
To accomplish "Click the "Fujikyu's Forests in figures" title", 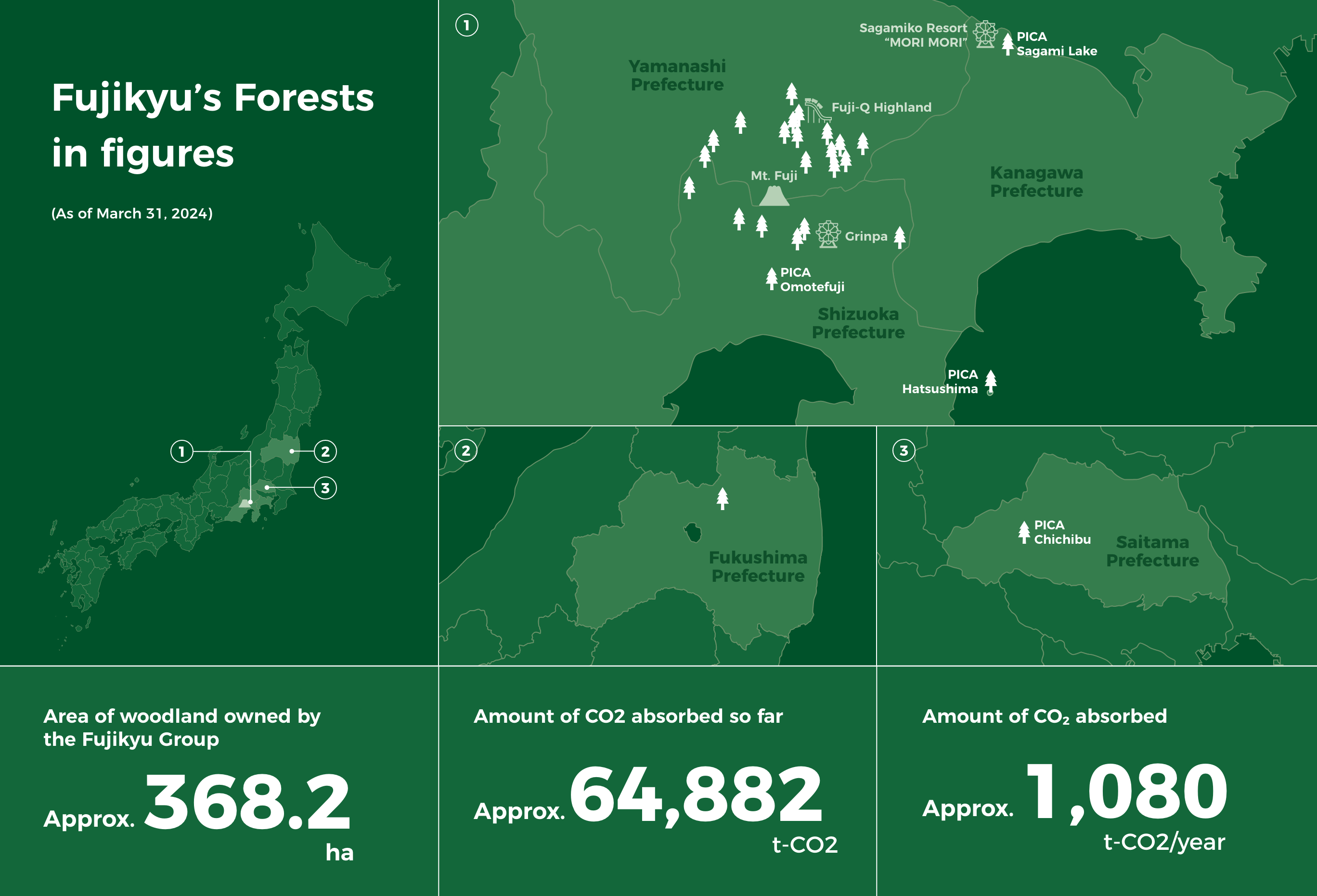I will click(x=212, y=125).
